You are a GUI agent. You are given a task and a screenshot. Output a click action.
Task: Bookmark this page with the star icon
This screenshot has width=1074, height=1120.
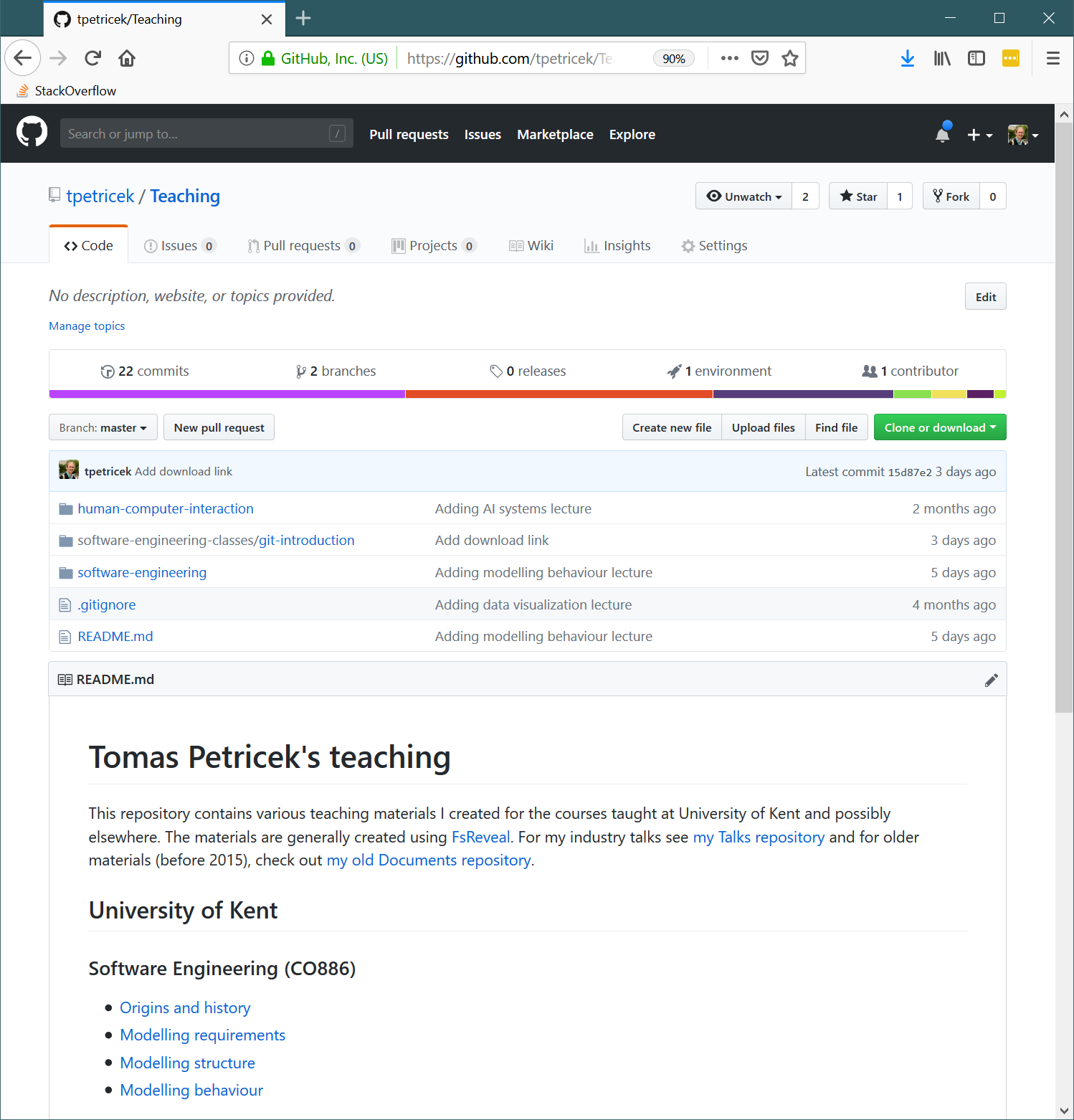(x=789, y=58)
